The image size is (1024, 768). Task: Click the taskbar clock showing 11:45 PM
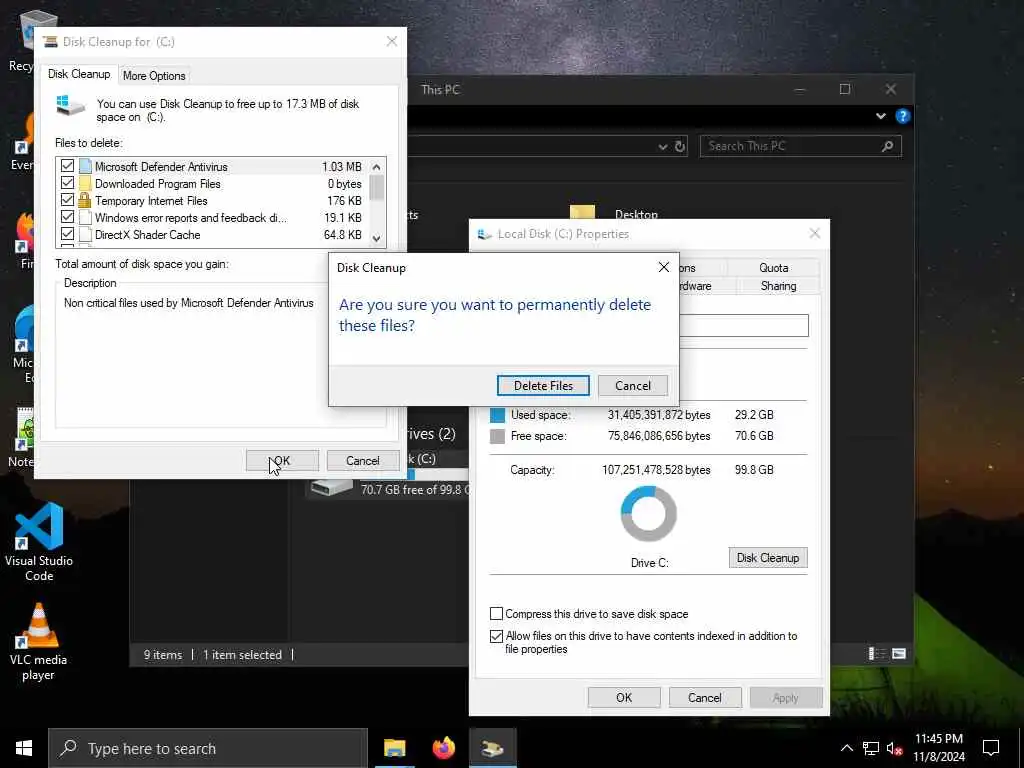click(x=938, y=748)
